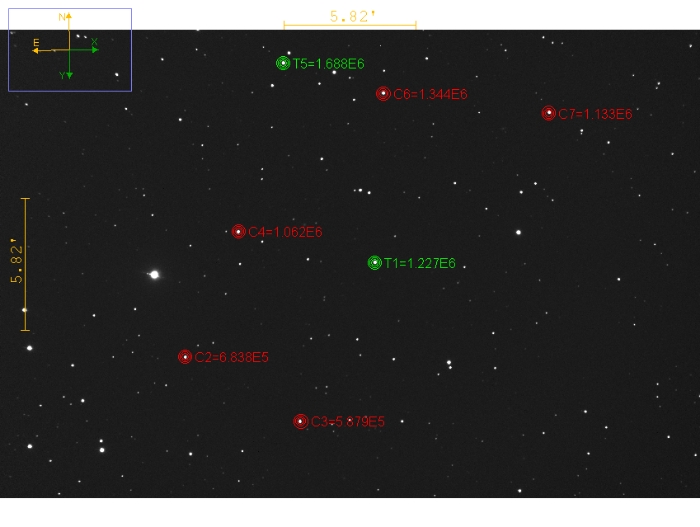Click the T1=1.227E6 label text
Screen dimensions: 700x527
click(420, 264)
